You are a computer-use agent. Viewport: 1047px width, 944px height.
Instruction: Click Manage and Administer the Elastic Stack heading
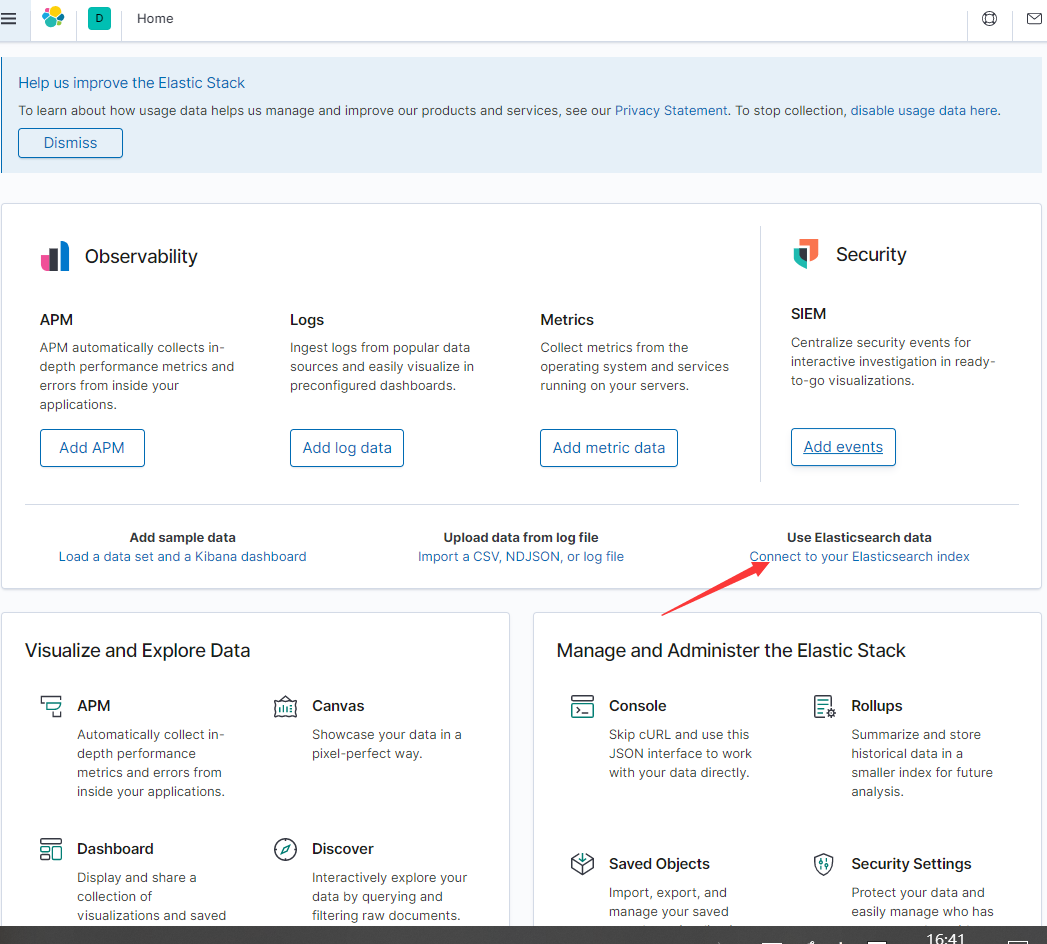click(730, 651)
